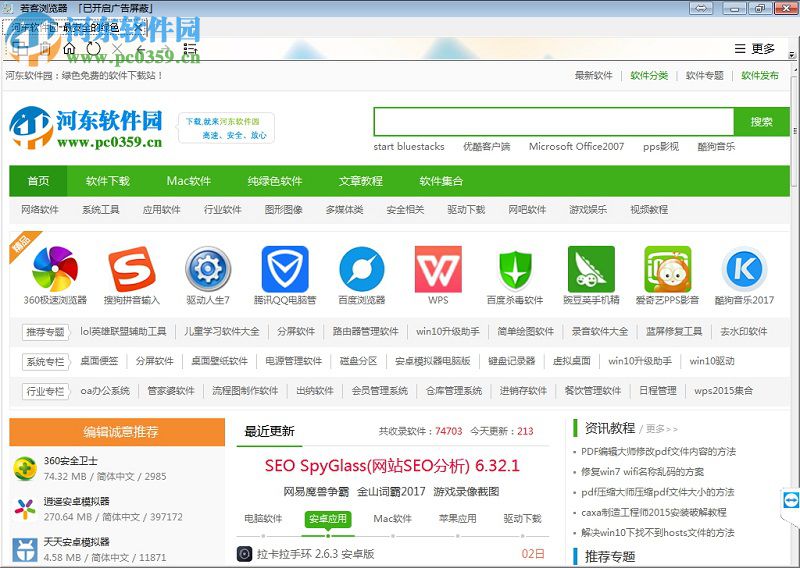800x568 pixels.
Task: Switch to the 电脑软件 tab
Action: click(x=263, y=518)
